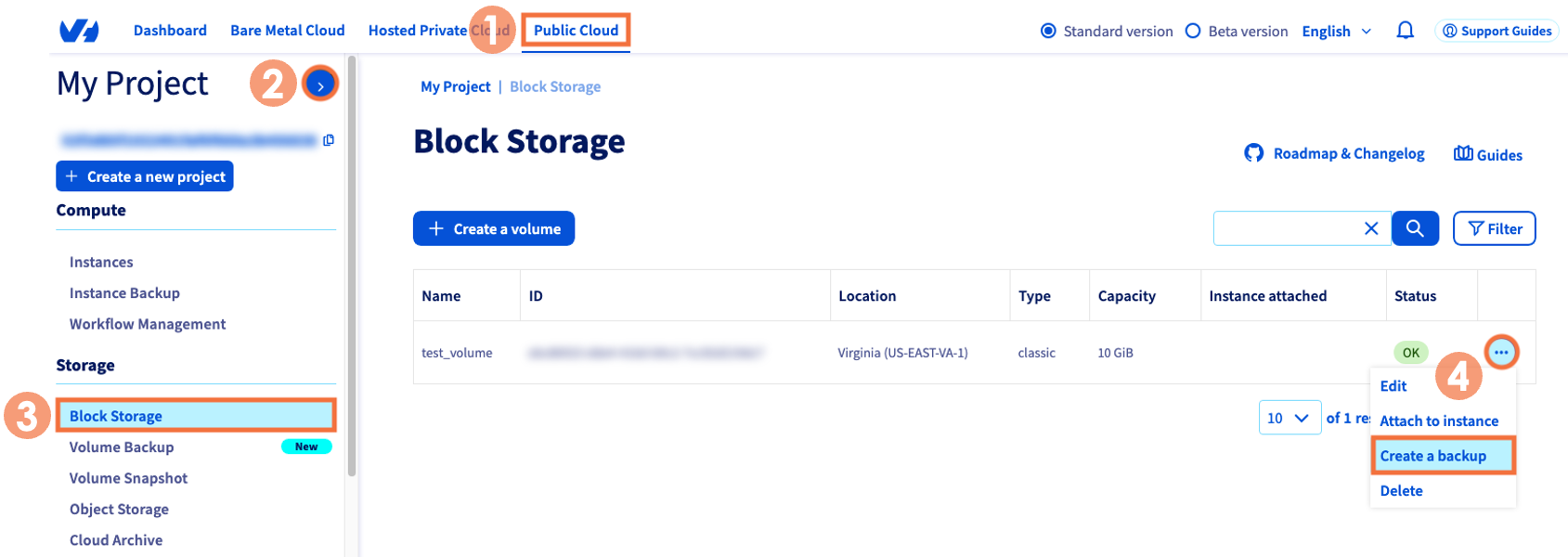Image resolution: width=1568 pixels, height=557 pixels.
Task: Click the OK status badge
Action: (x=1410, y=353)
